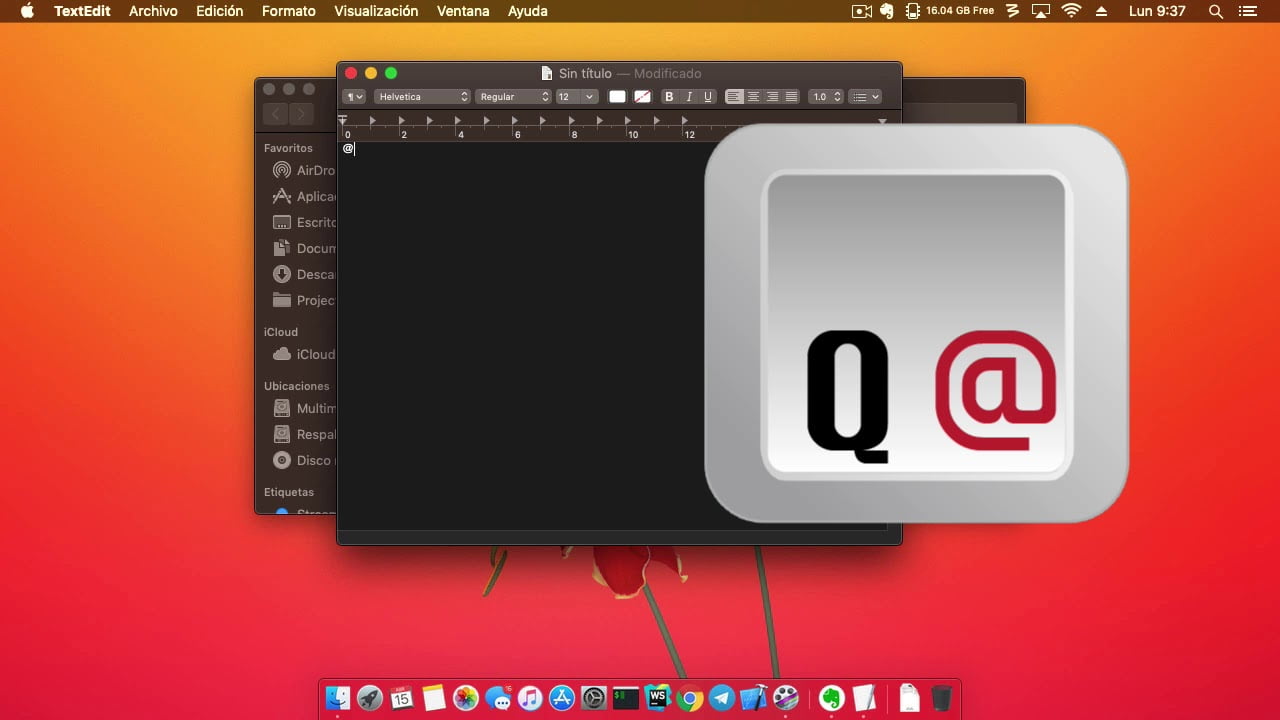The height and width of the screenshot is (720, 1280).
Task: Select Descargas in the Finder sidebar
Action: (304, 274)
